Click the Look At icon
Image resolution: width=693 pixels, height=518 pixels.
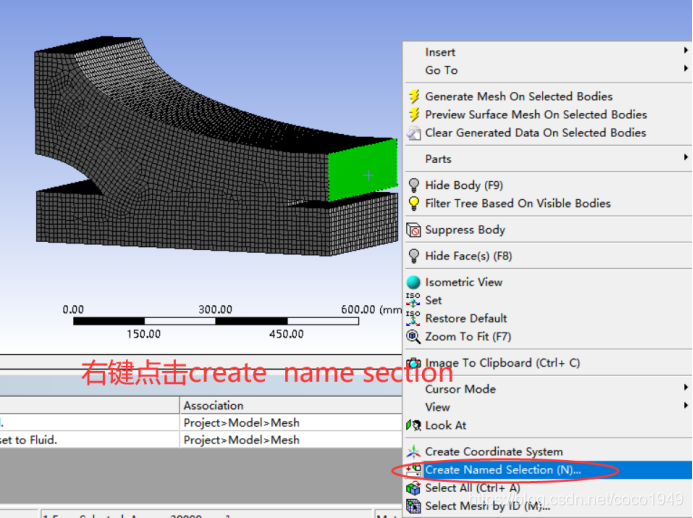[414, 425]
